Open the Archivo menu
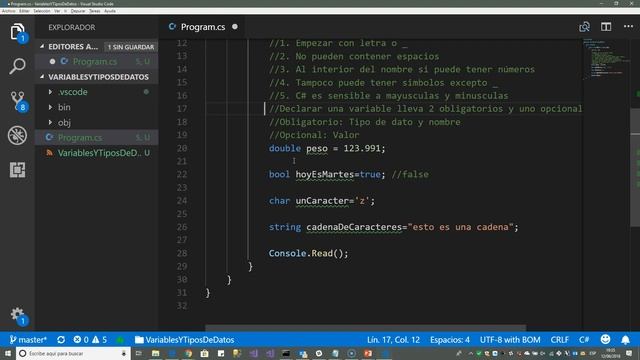Viewport: 640px width, 360px height. (9, 11)
